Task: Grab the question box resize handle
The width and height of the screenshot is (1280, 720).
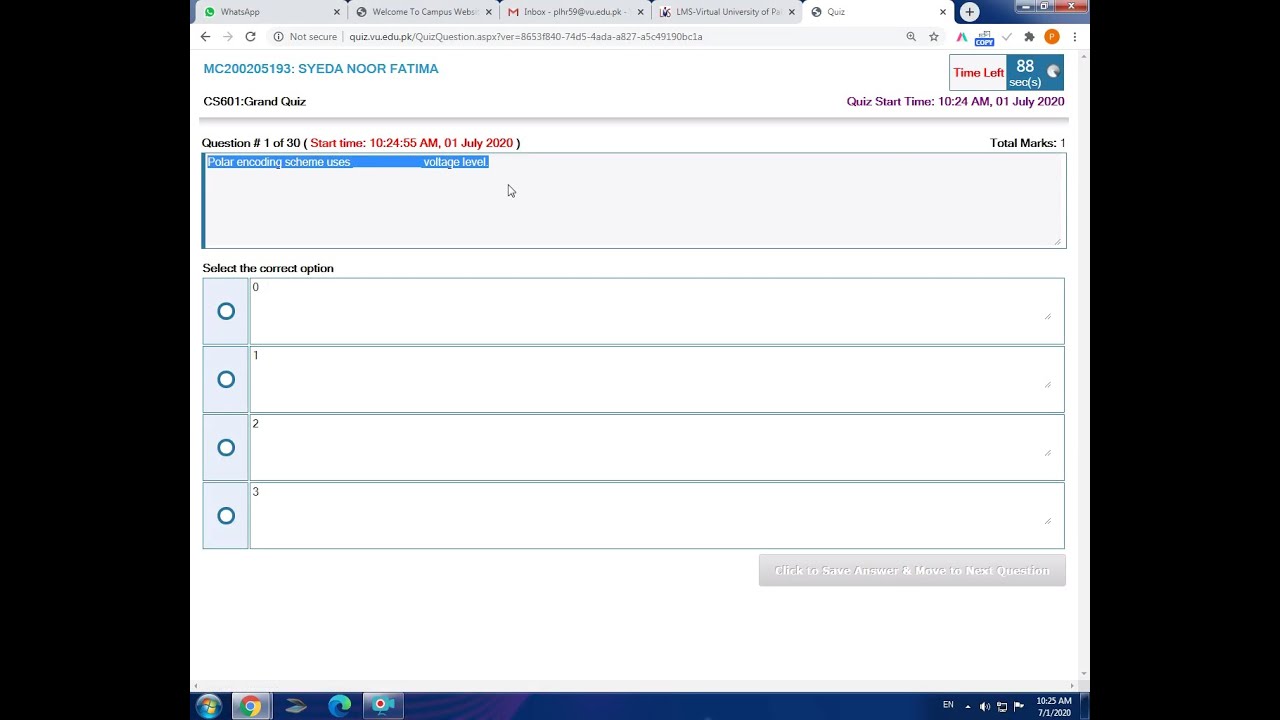Action: 1057,241
